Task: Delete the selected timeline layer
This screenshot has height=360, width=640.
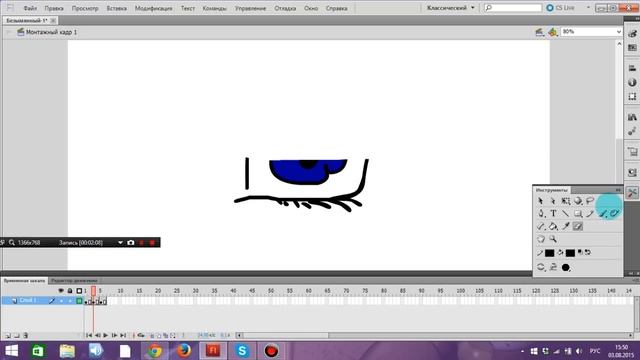Action: tap(25, 336)
